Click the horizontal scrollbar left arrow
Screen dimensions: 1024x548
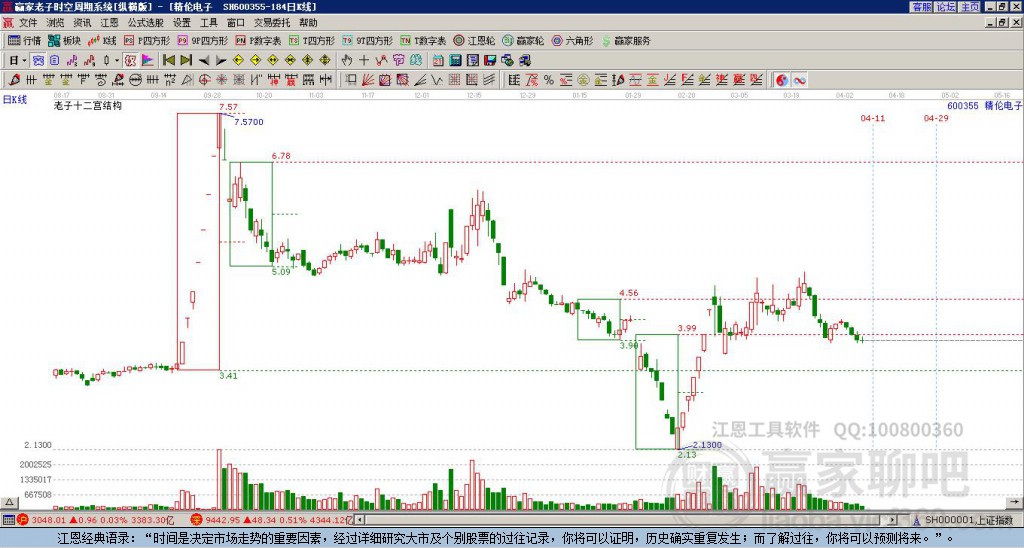(x=360, y=520)
